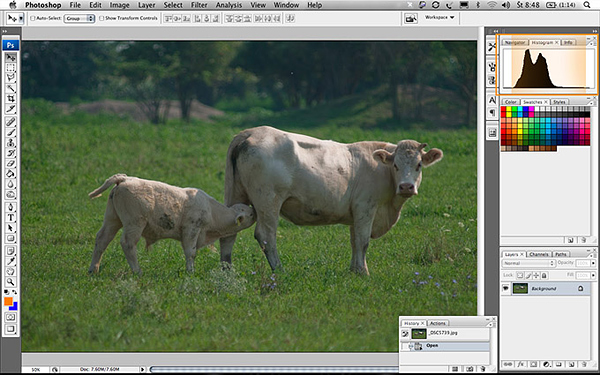Screen dimensions: 600x375
Task: Hide the Background layer eye icon
Action: click(x=506, y=288)
